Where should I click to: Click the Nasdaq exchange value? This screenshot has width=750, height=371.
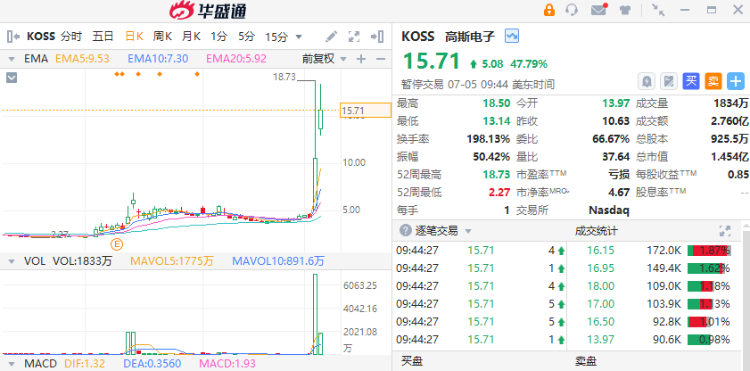click(608, 210)
